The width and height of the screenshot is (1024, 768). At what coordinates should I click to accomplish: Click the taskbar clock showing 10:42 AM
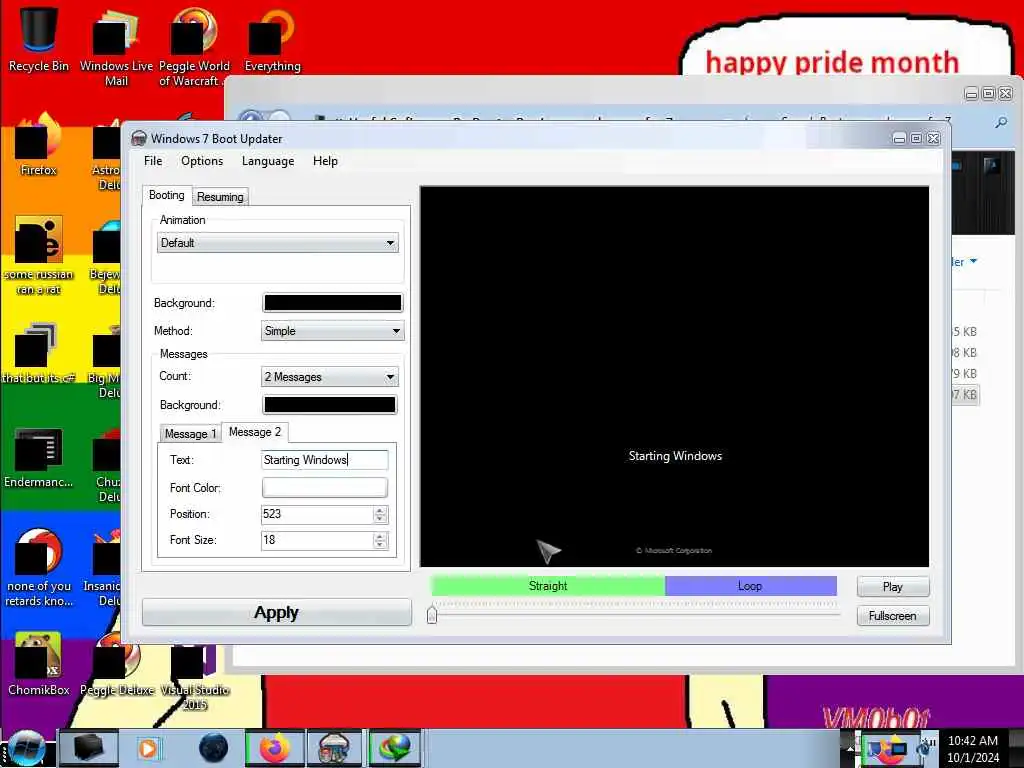pos(973,749)
